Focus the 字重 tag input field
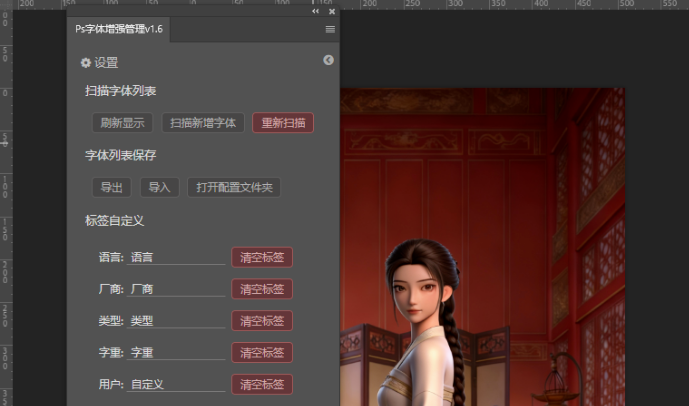689x406 pixels. 177,353
